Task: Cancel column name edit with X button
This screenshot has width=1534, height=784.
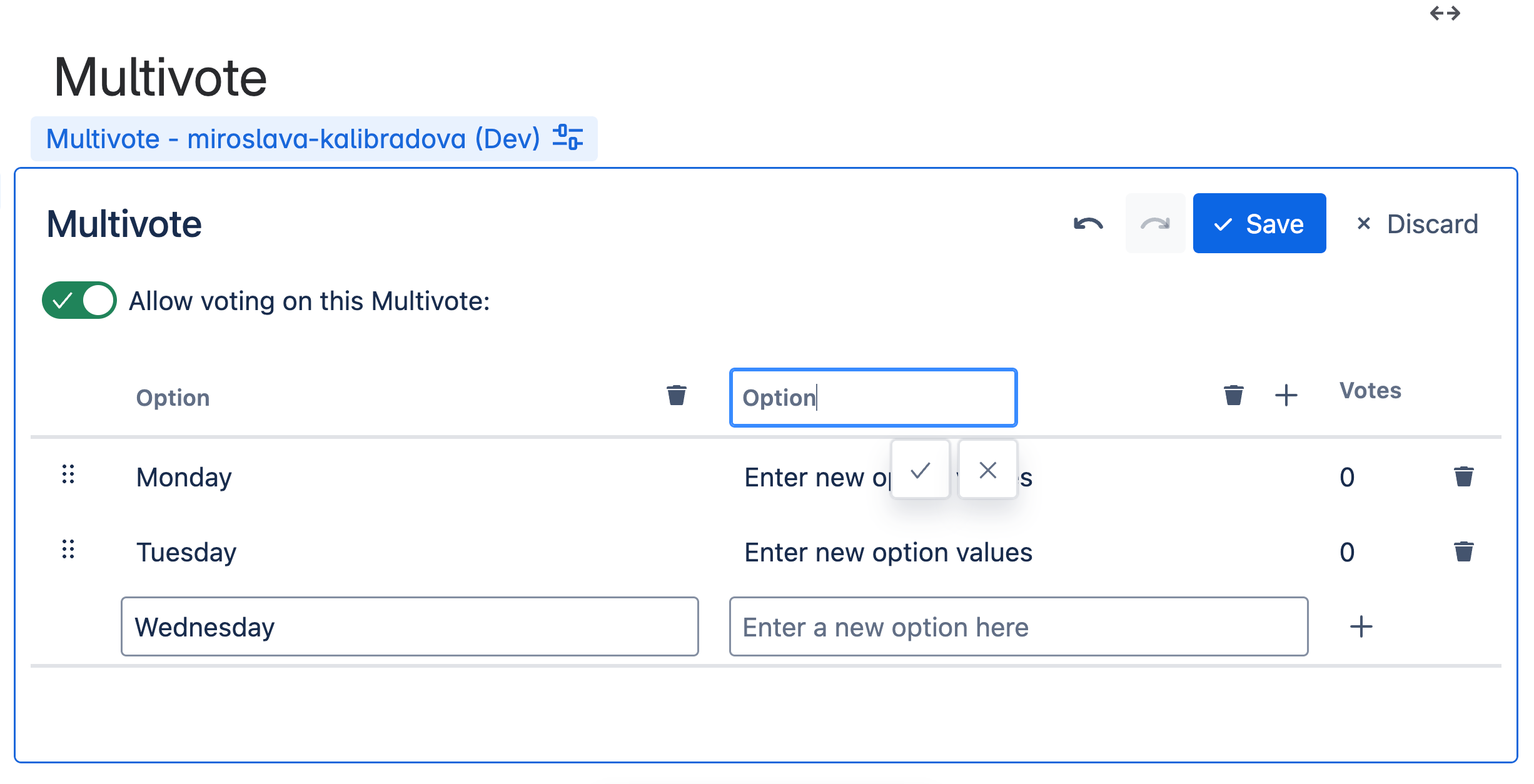Action: (987, 470)
